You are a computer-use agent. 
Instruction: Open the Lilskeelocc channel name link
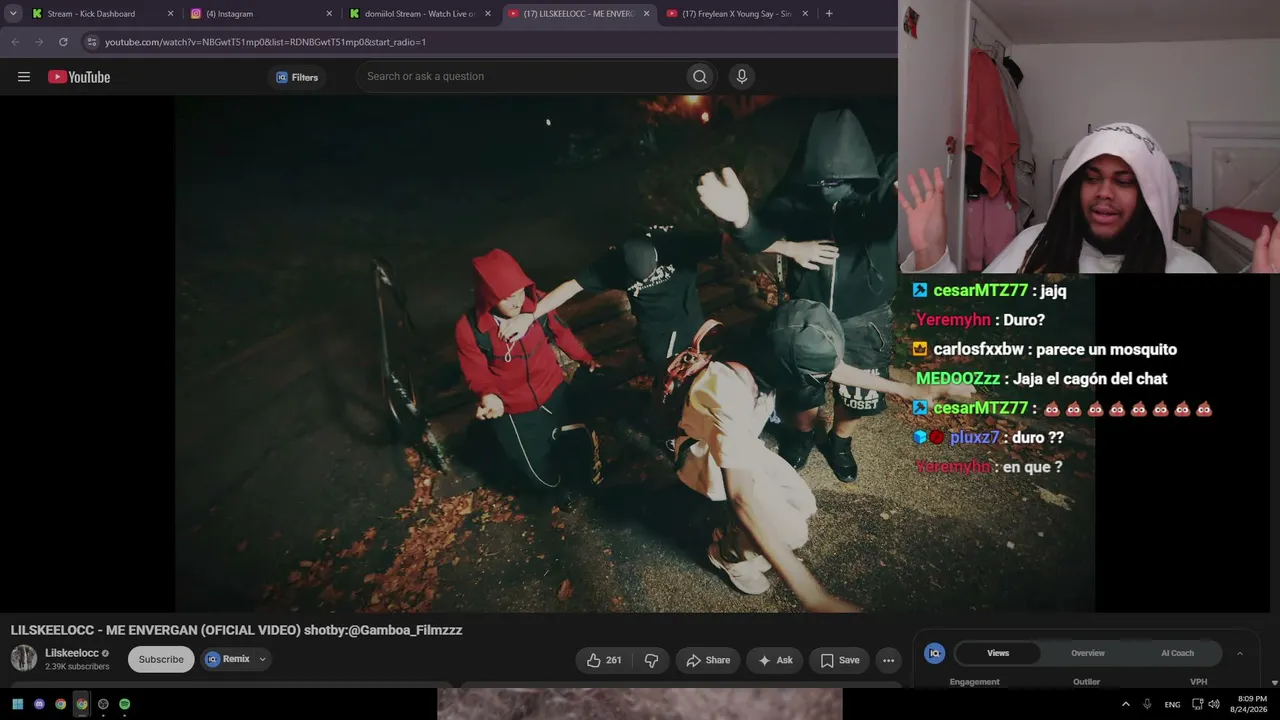coord(72,653)
